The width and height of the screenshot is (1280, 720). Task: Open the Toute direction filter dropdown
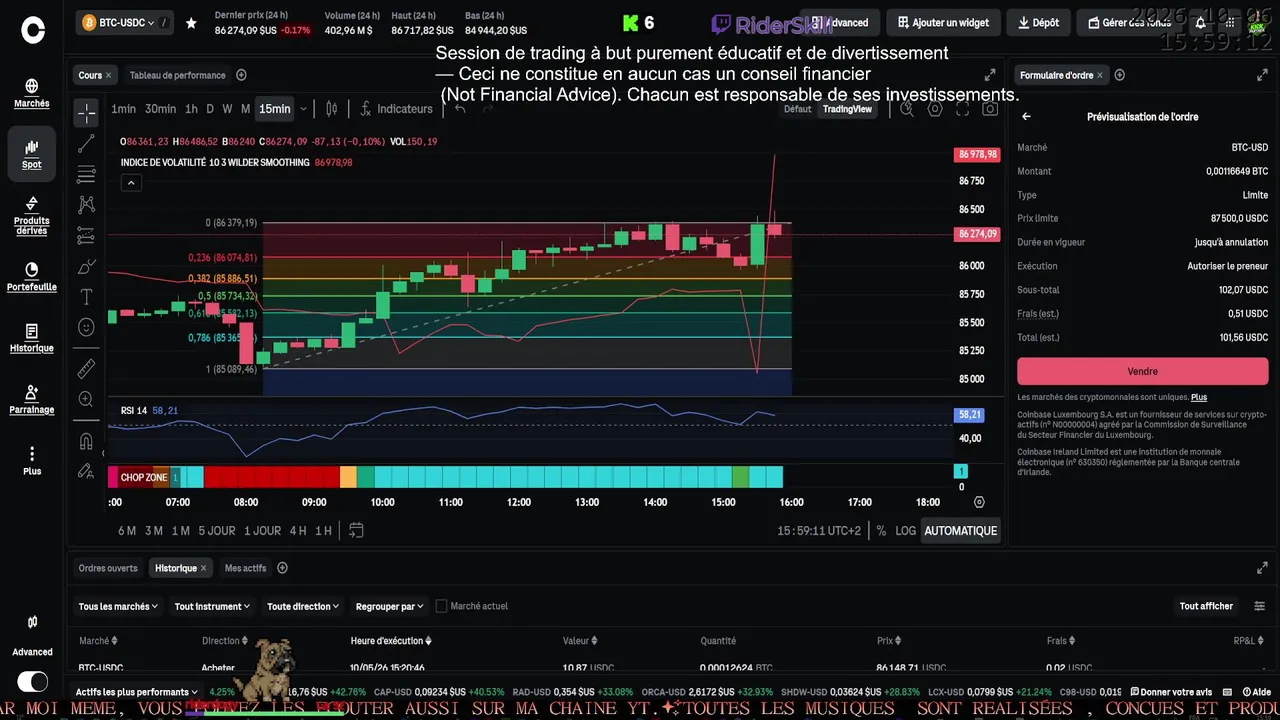pos(303,606)
